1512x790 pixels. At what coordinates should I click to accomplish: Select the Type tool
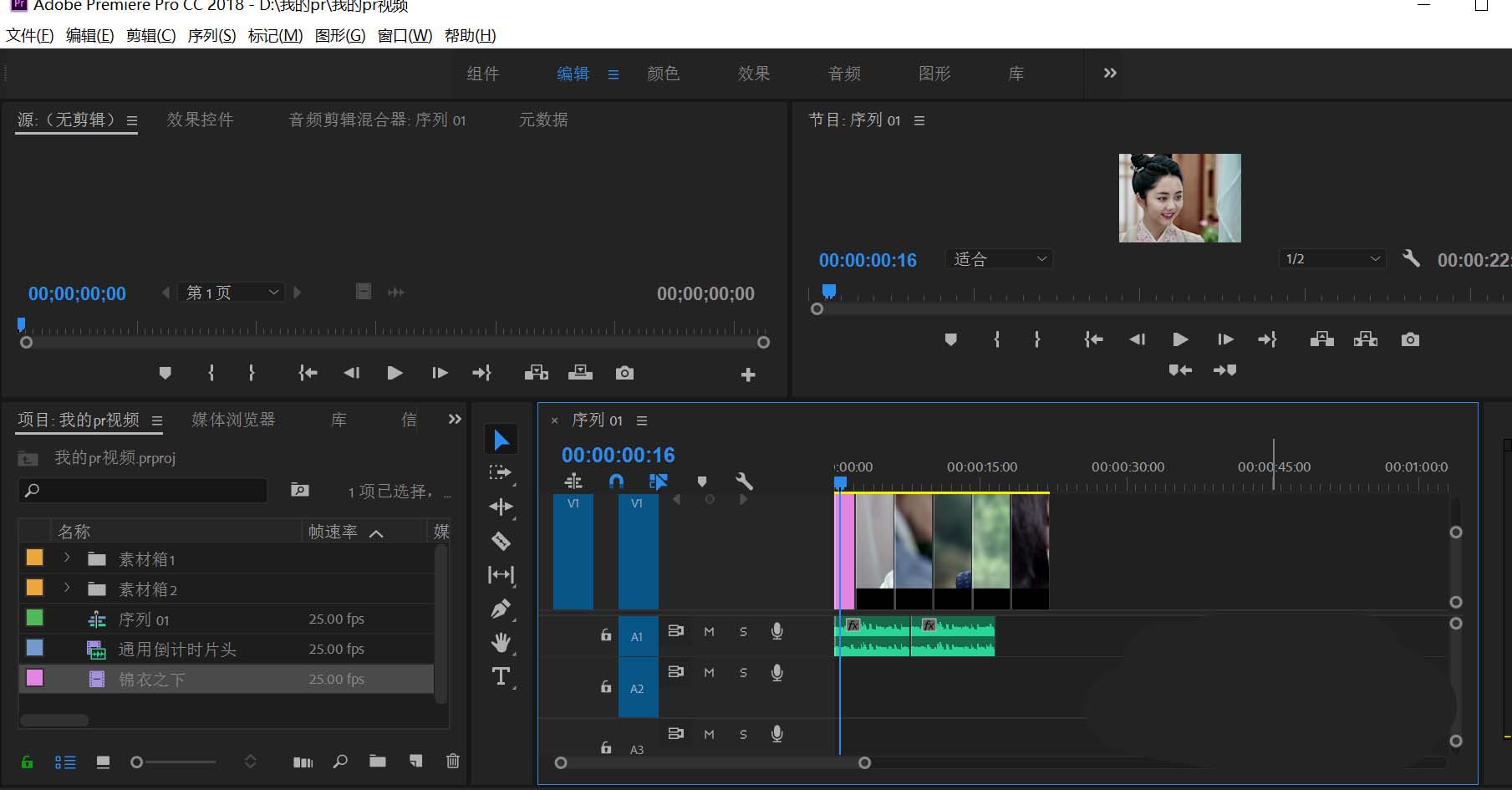[501, 676]
